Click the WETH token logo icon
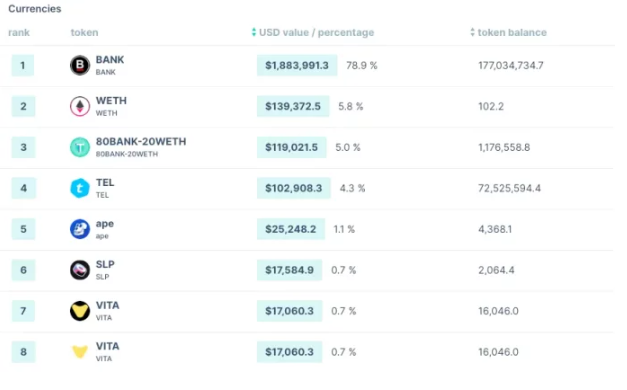The height and width of the screenshot is (390, 627). pyautogui.click(x=80, y=106)
